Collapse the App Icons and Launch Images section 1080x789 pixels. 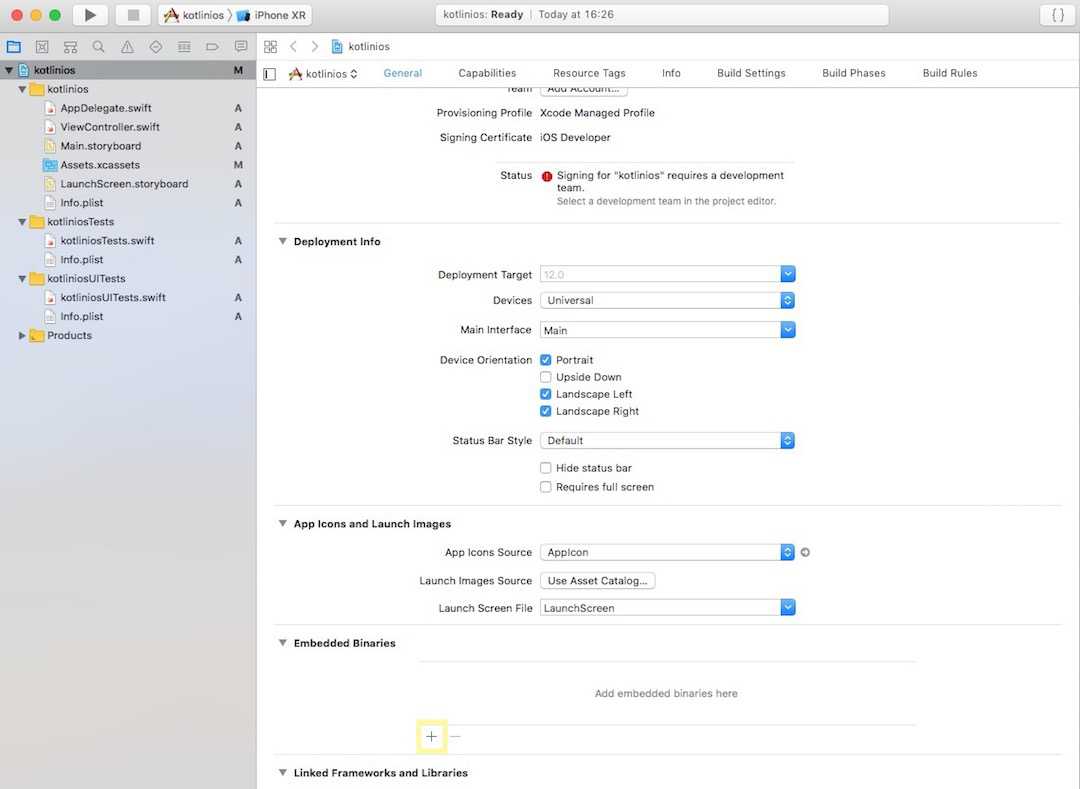coord(282,524)
